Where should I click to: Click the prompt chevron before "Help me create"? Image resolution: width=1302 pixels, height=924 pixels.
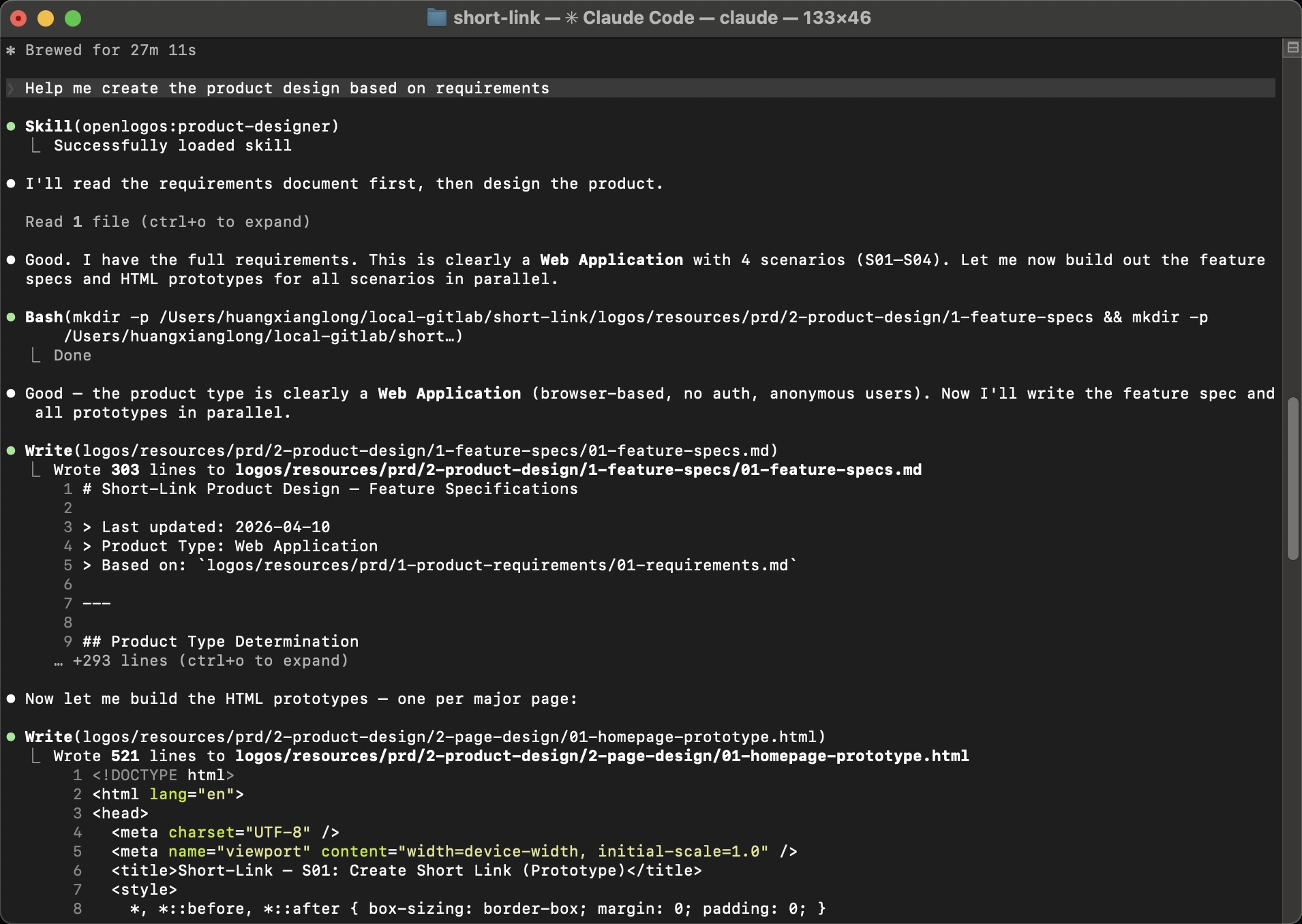[x=11, y=88]
